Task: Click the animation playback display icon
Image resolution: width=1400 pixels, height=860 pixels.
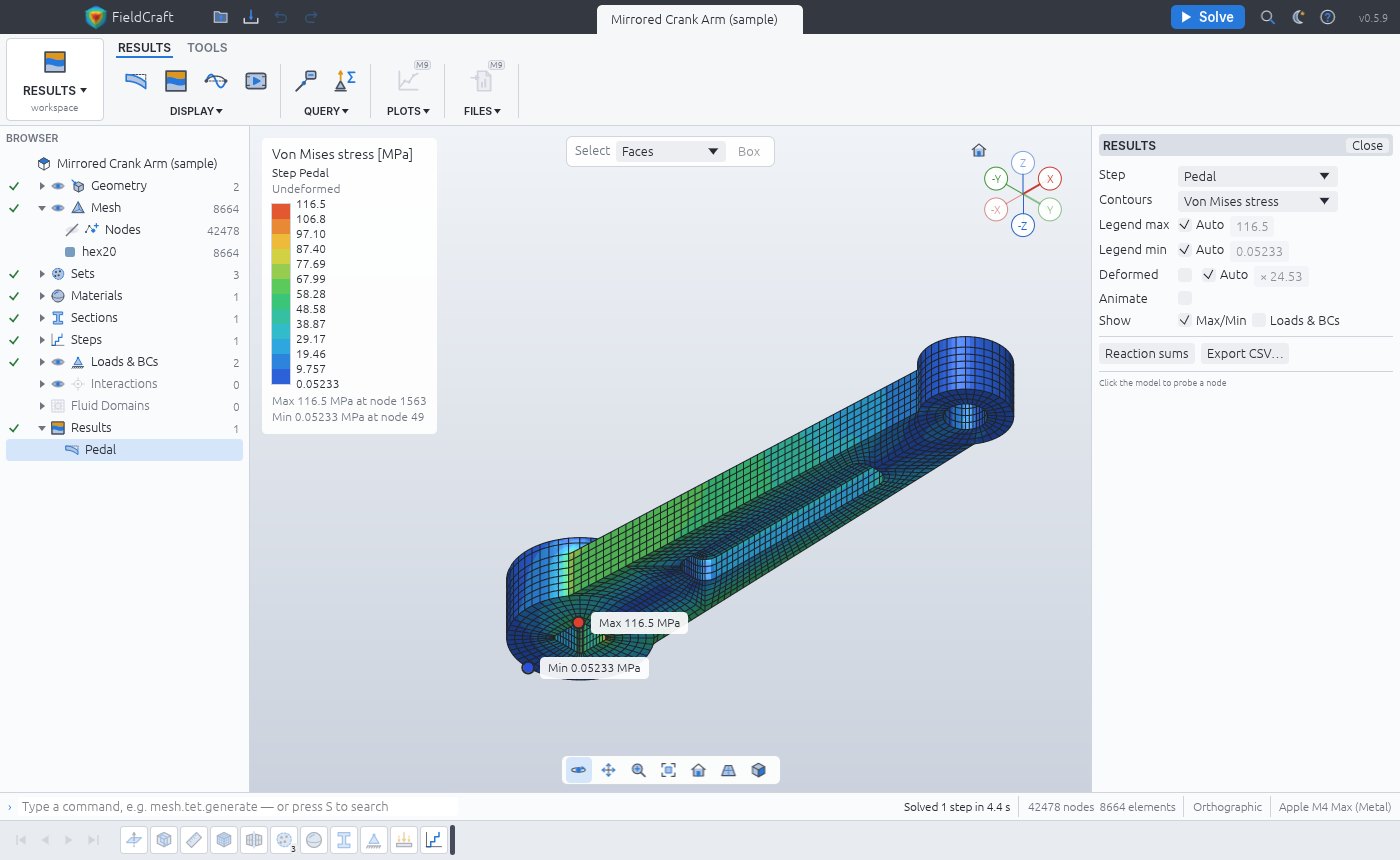Action: [256, 80]
